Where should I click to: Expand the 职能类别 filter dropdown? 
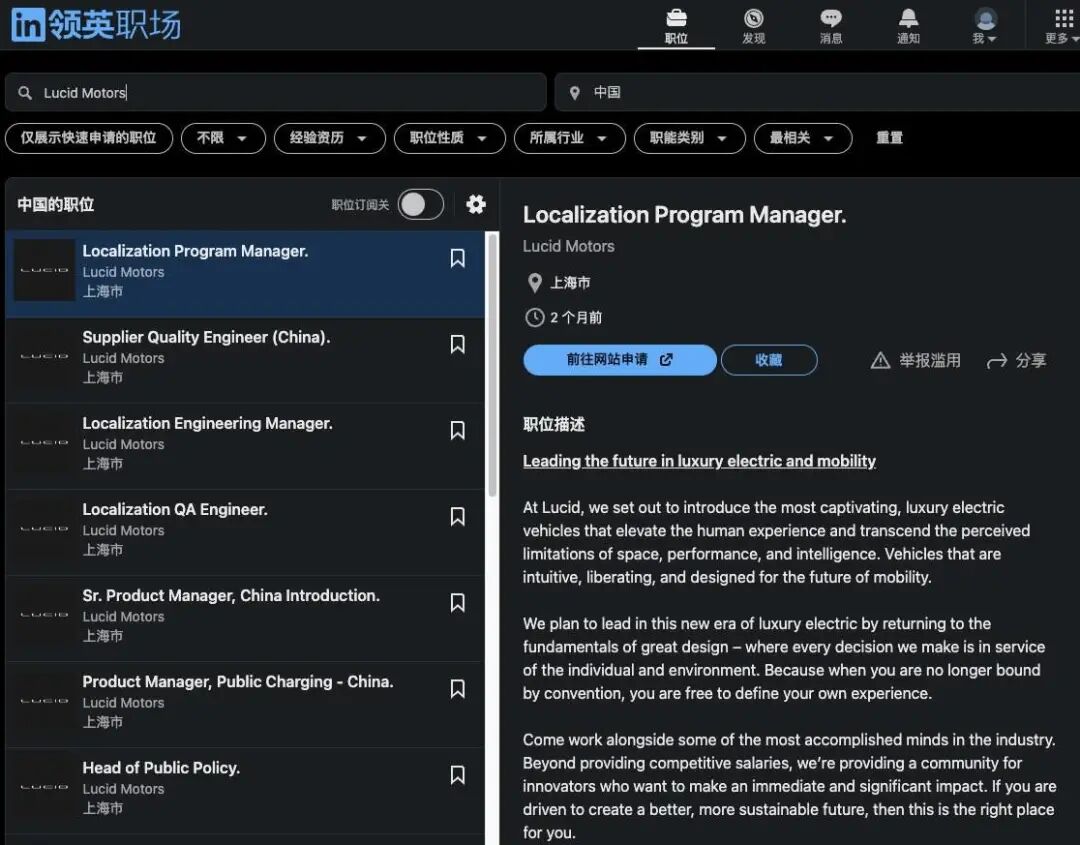(x=689, y=138)
